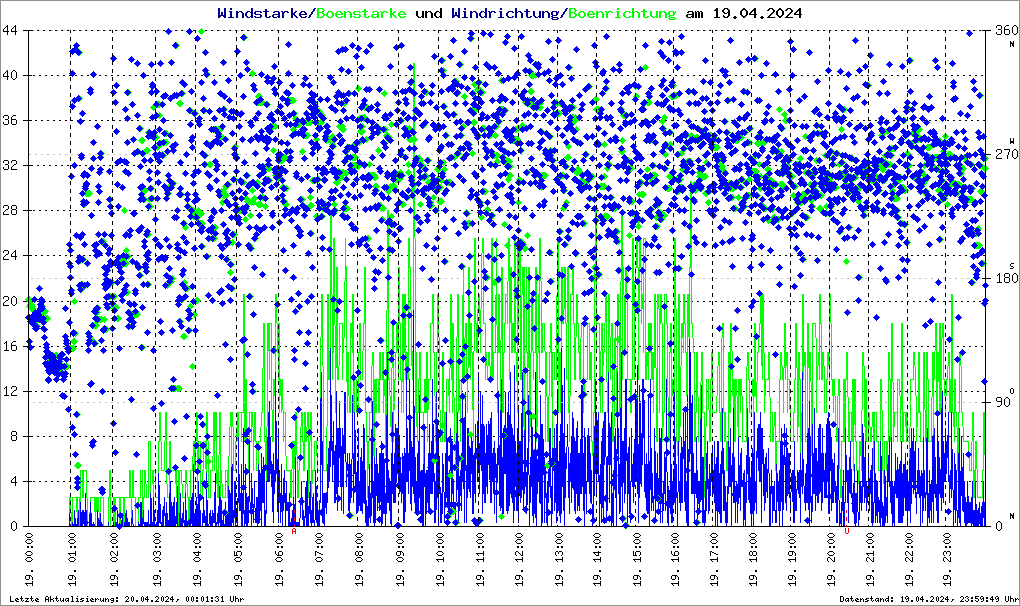Click the '19. 04:00' time label
This screenshot has height=606, width=1020.
[x=198, y=560]
